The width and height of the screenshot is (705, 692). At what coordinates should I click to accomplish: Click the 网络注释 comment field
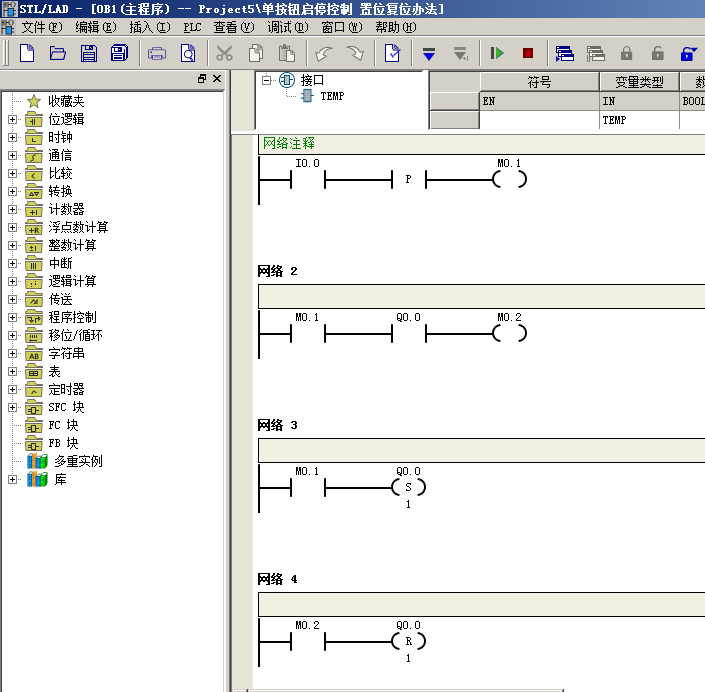(481, 144)
